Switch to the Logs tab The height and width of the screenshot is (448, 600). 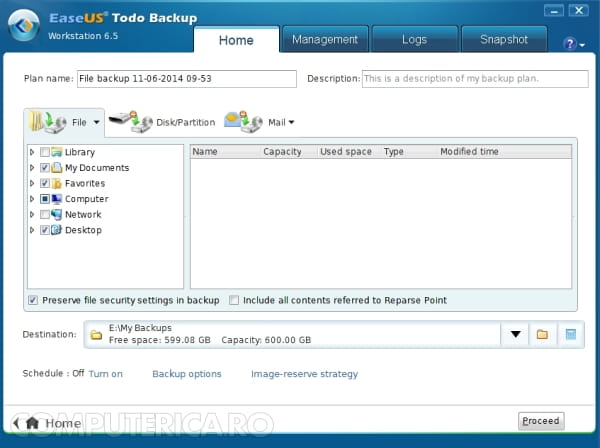point(414,39)
